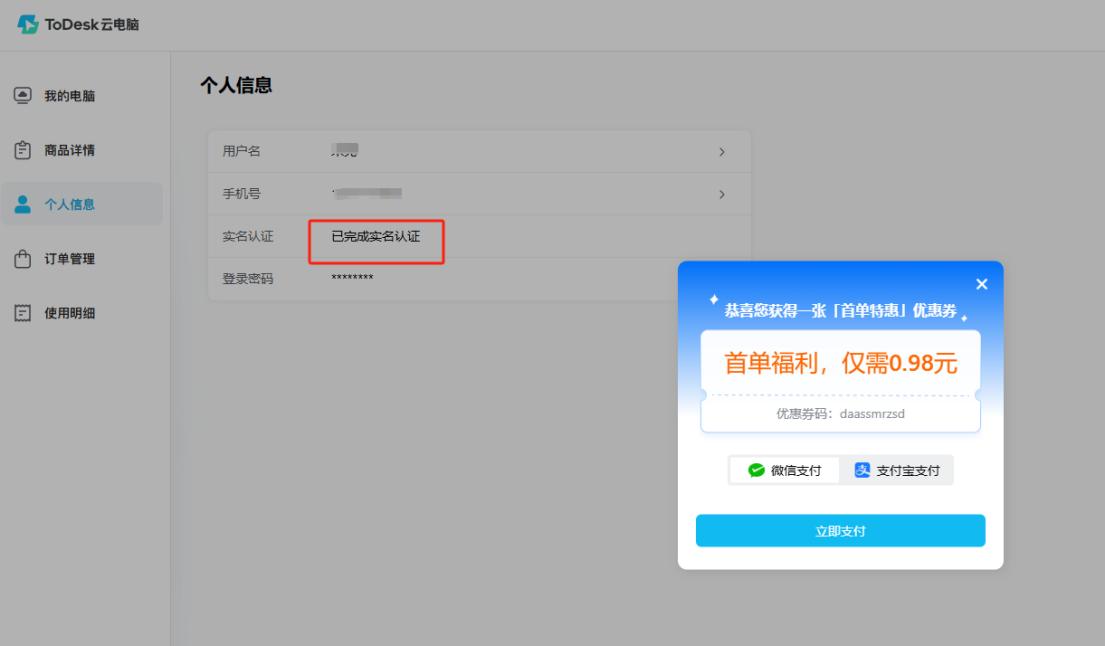Close the coupon popup with the X
This screenshot has height=646, width=1105.
pyautogui.click(x=981, y=285)
